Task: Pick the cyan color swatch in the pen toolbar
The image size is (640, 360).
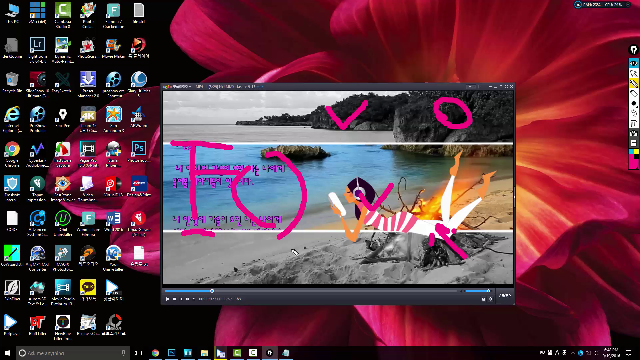Action: point(631,152)
